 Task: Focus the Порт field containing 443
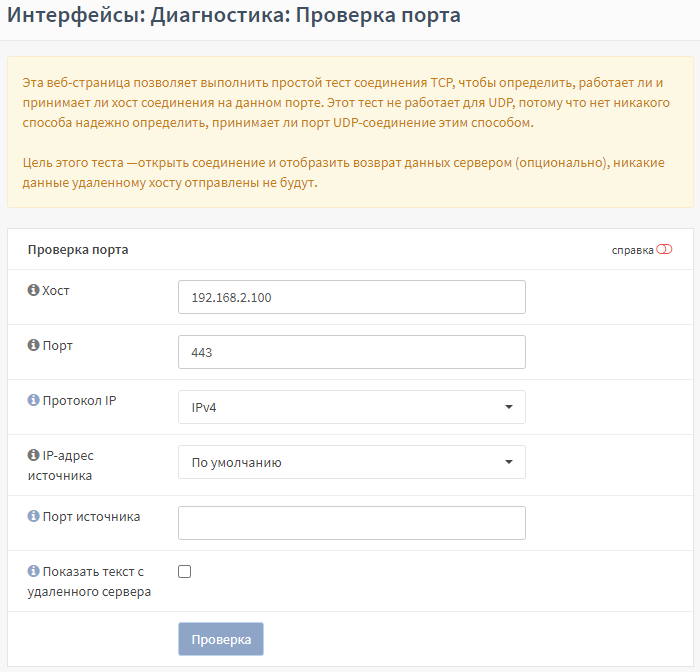tap(351, 352)
